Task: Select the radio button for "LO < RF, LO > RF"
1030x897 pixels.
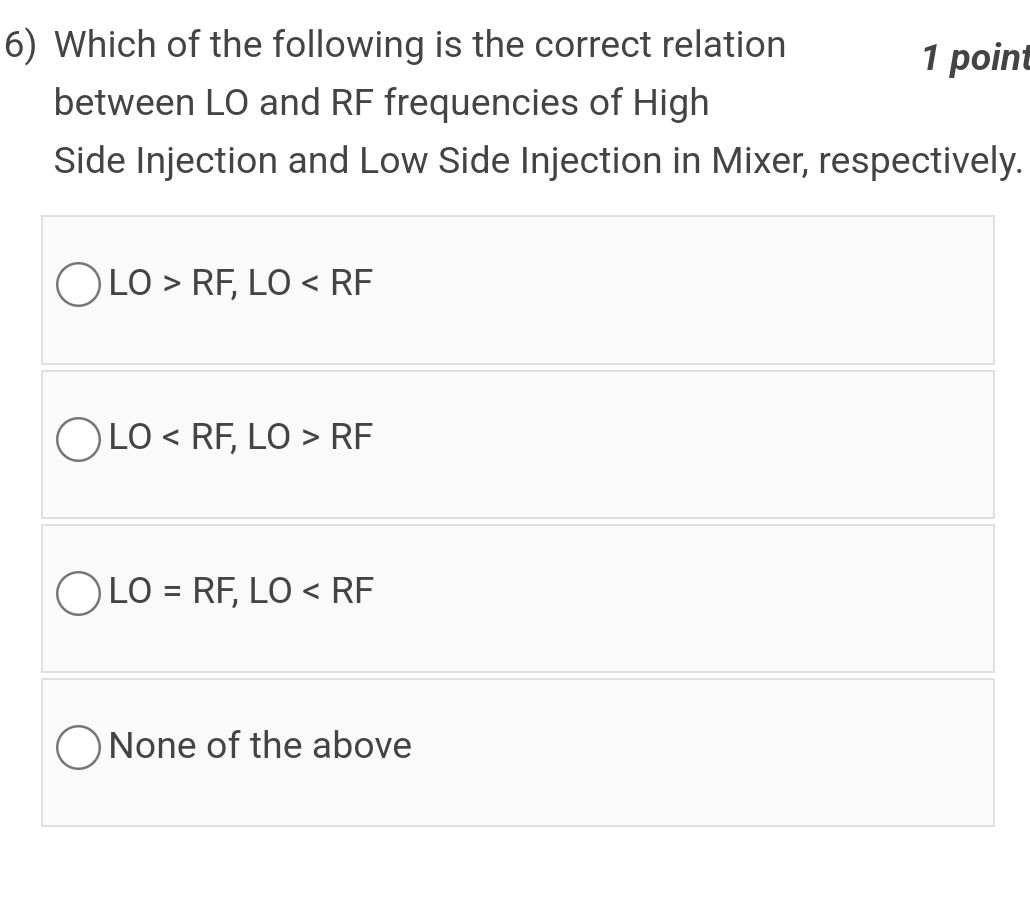Action: [x=78, y=439]
